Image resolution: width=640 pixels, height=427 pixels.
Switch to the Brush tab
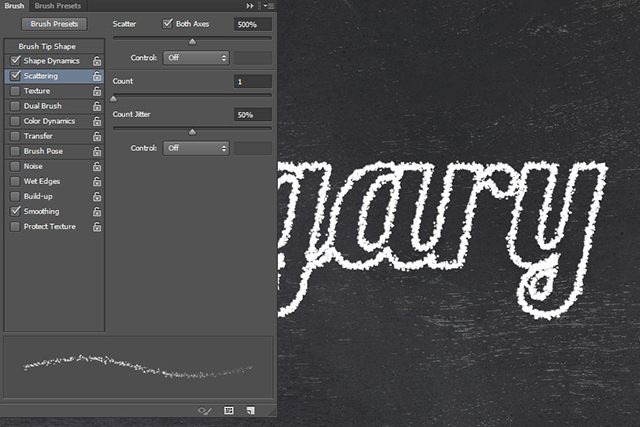pyautogui.click(x=14, y=6)
